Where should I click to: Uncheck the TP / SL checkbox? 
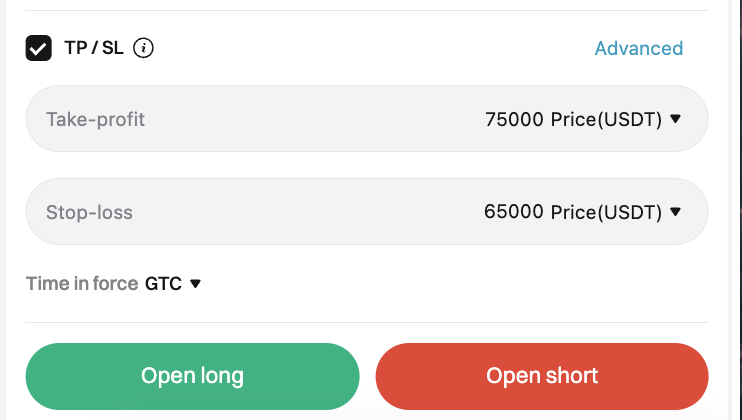pos(39,48)
